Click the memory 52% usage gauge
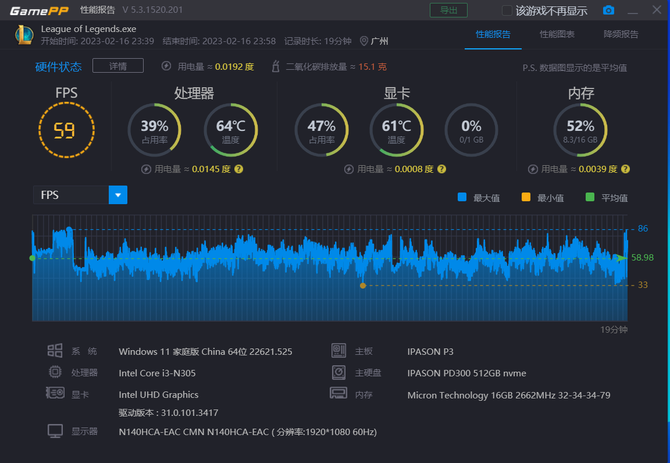Screen dimensions: 670x463 point(580,130)
